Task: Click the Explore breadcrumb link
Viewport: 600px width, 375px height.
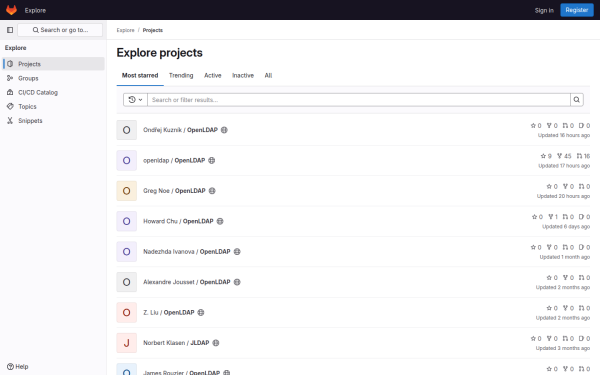Action: click(126, 30)
